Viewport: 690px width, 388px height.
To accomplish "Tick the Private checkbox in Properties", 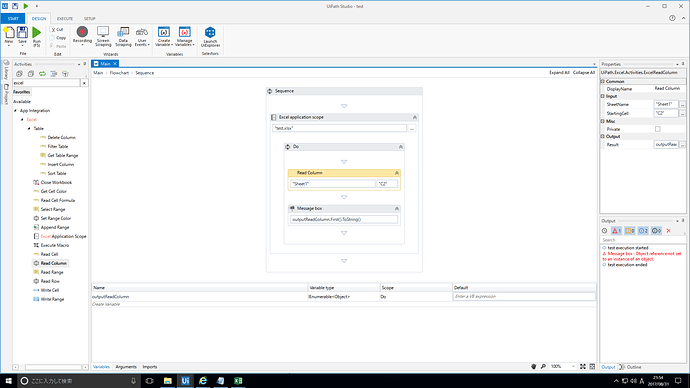I will [657, 129].
